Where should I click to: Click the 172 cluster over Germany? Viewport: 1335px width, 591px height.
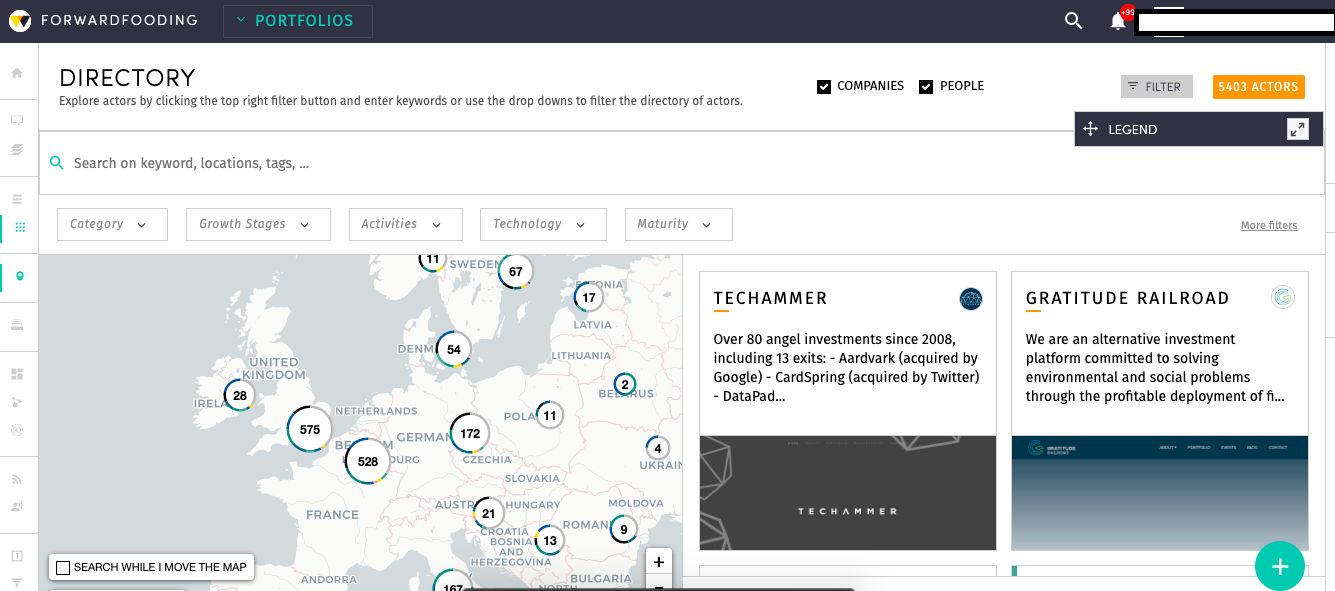point(470,433)
